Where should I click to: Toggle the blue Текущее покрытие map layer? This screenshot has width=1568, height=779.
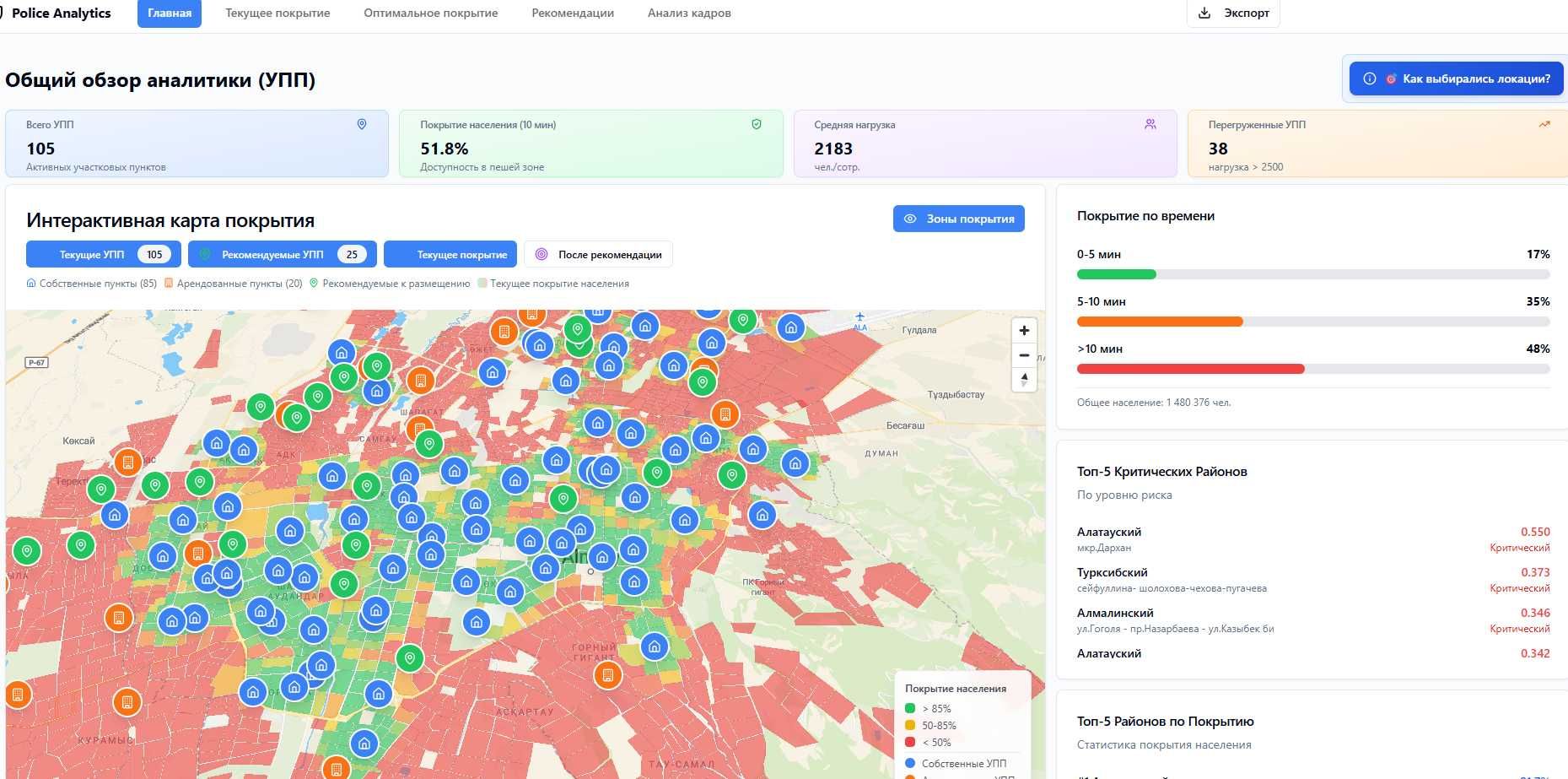click(x=450, y=254)
